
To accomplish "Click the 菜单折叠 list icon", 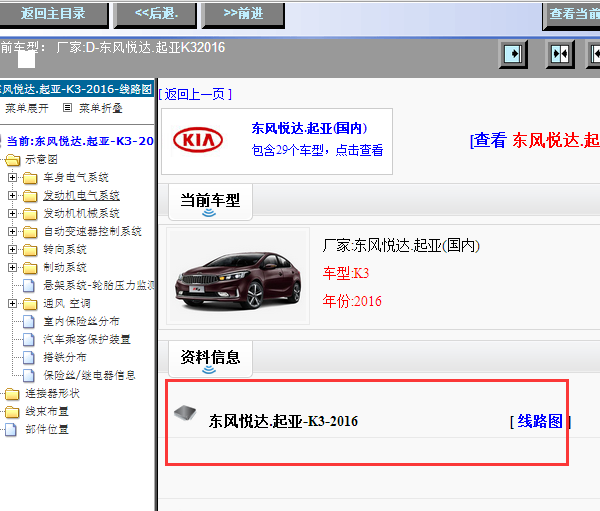I will click(67, 108).
